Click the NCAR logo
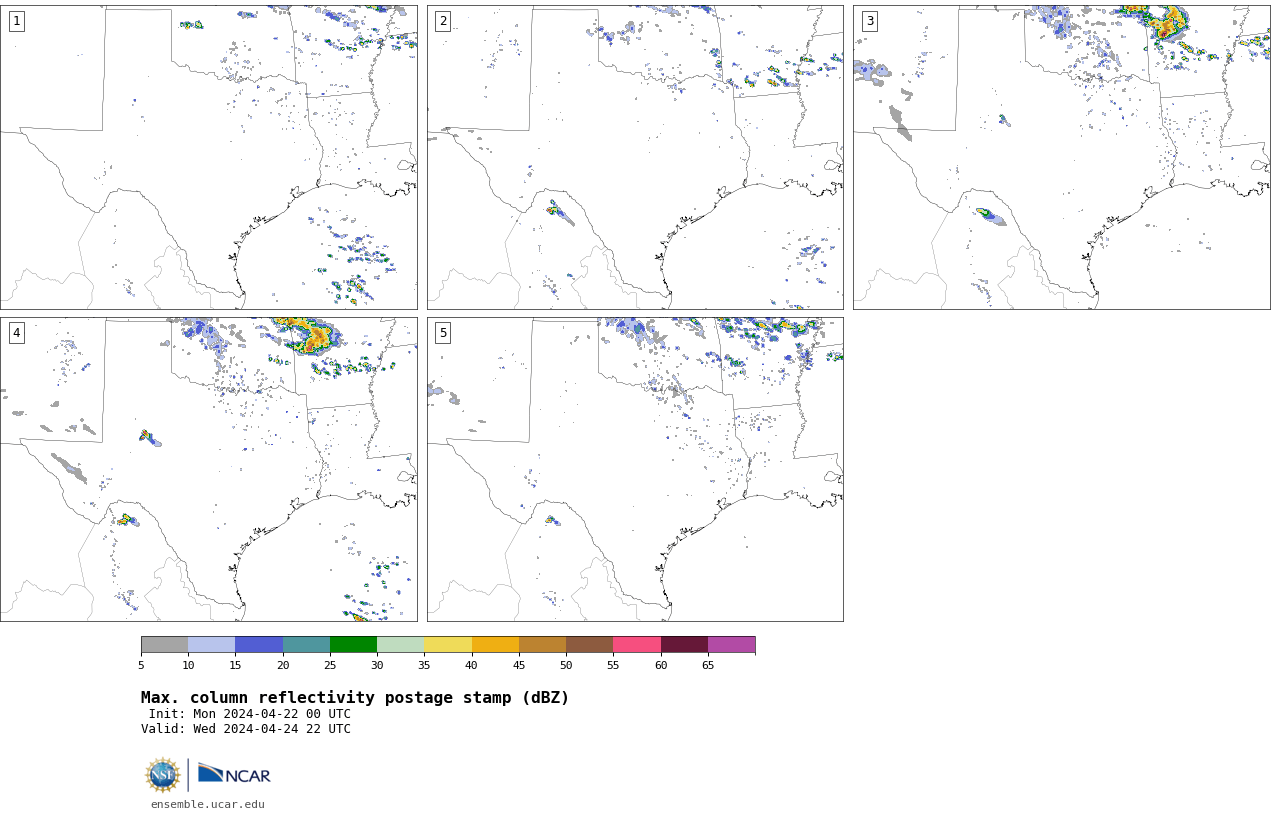This screenshot has height=815, width=1280. click(234, 774)
